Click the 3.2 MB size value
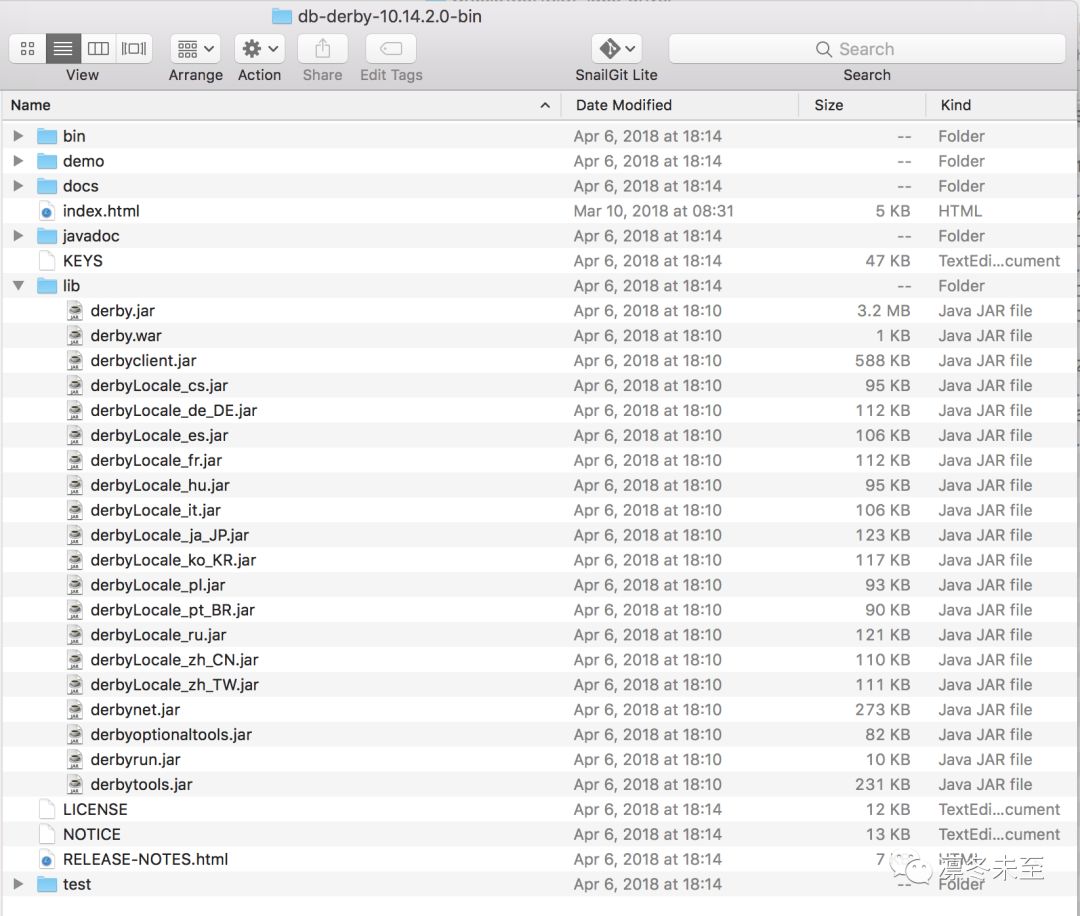 point(884,311)
